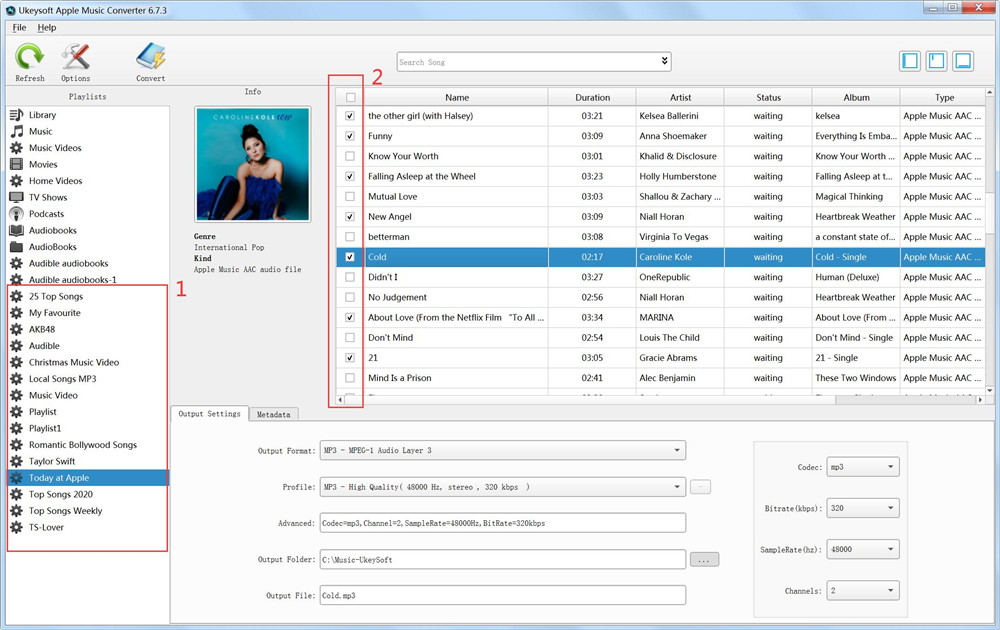Click the TS-Lover gear icon
The width and height of the screenshot is (1000, 630).
pyautogui.click(x=17, y=528)
